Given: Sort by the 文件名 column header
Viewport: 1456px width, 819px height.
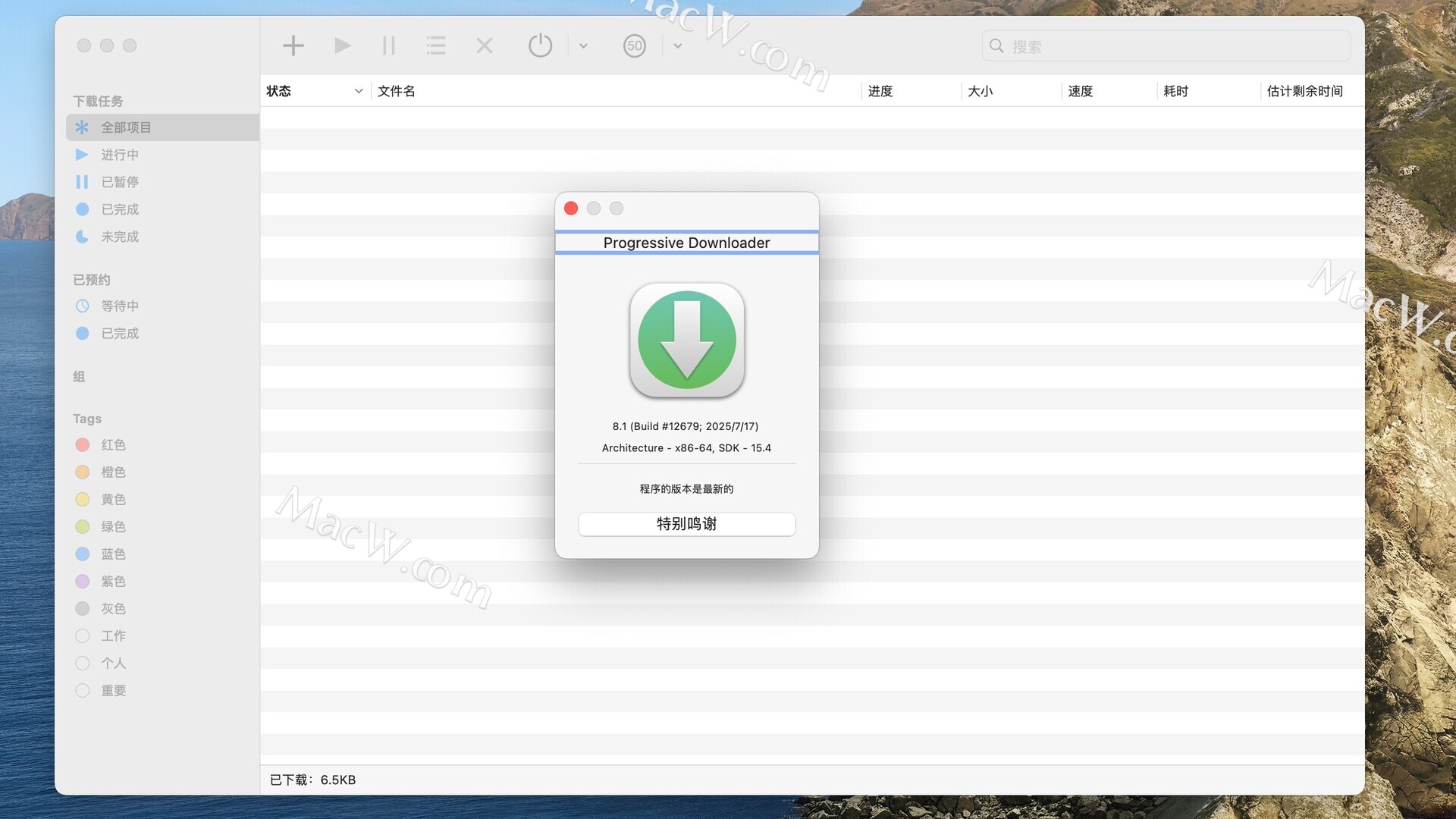Looking at the screenshot, I should [397, 91].
